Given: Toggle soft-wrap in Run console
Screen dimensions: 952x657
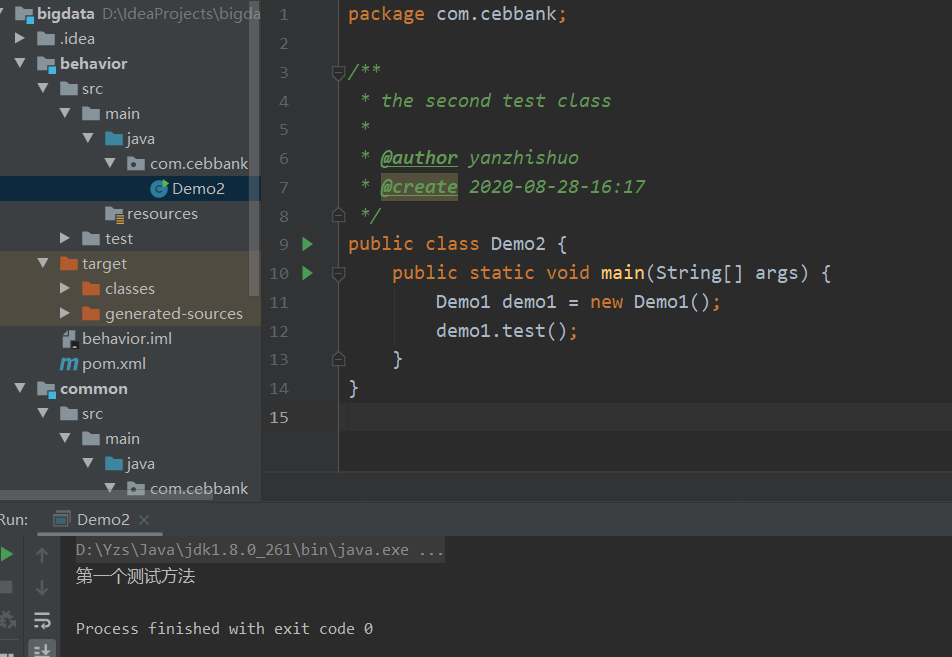Looking at the screenshot, I should tap(42, 620).
